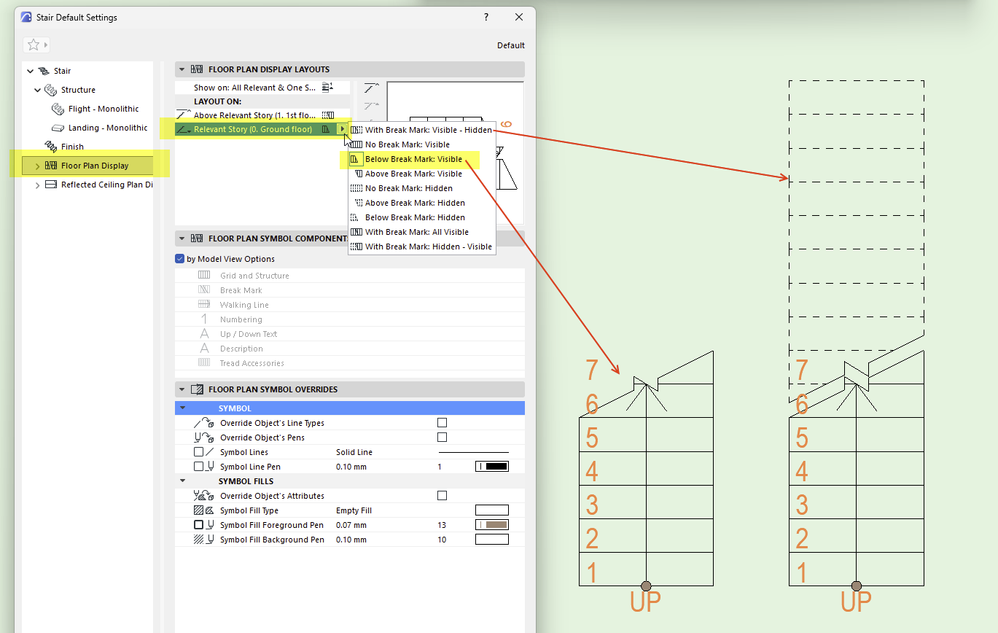This screenshot has height=633, width=998.
Task: Collapse the Symbol Fills group
Action: point(183,481)
